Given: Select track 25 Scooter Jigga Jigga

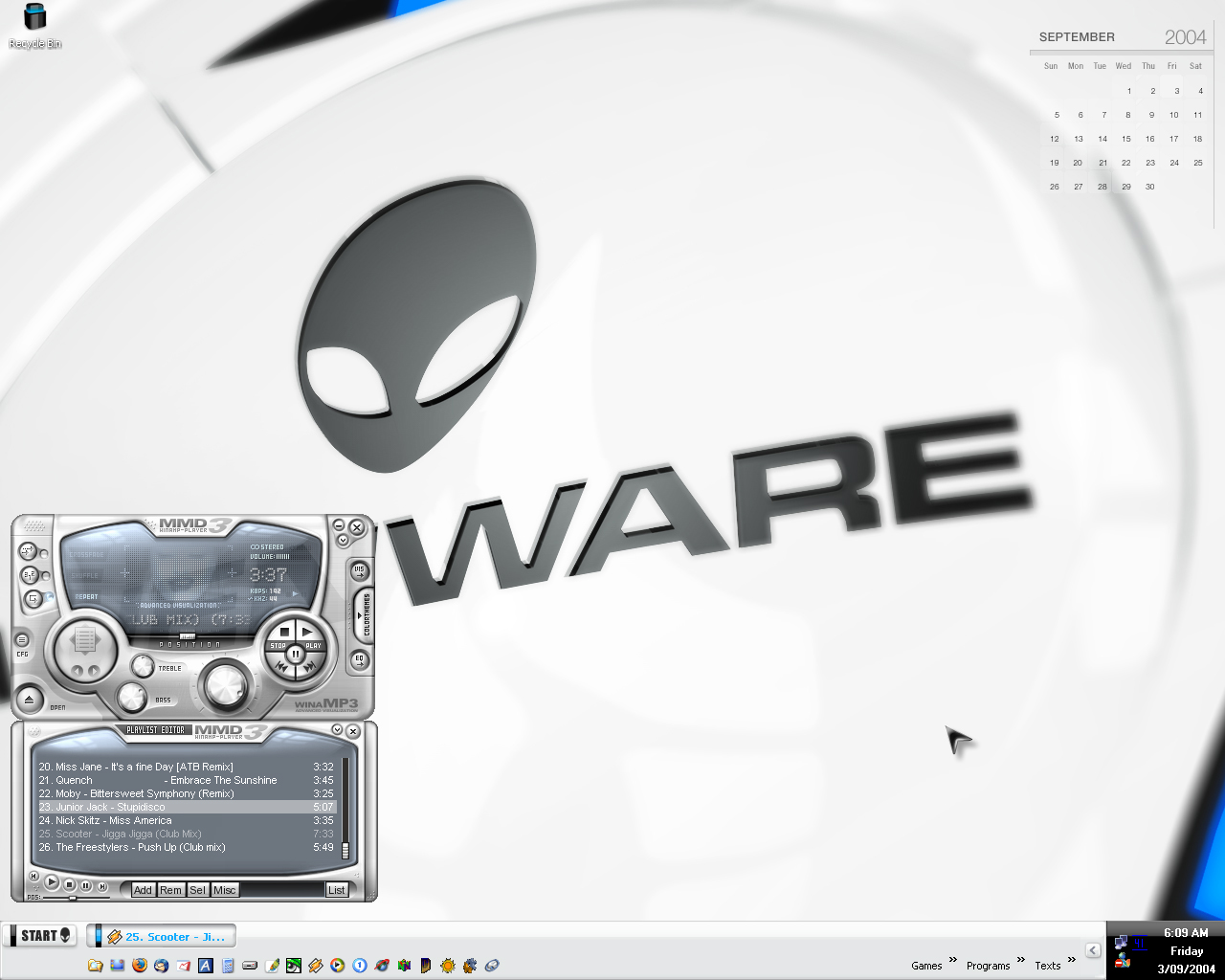Looking at the screenshot, I should (x=187, y=834).
